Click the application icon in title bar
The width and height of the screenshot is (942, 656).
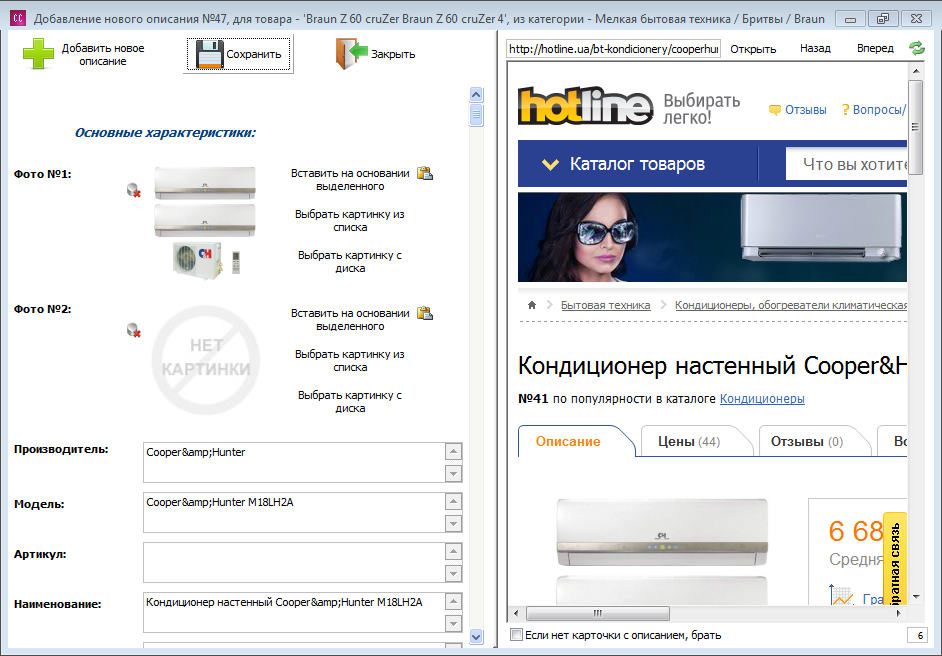point(17,18)
